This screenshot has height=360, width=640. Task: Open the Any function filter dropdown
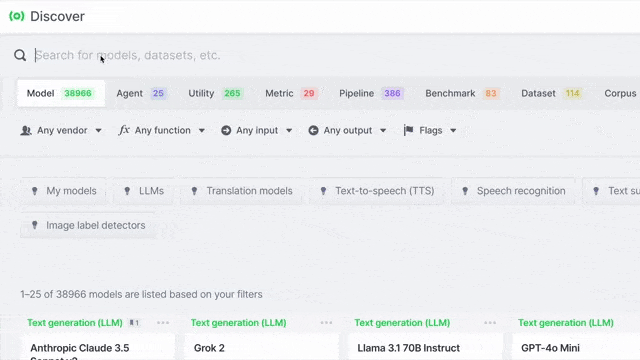[x=162, y=131]
